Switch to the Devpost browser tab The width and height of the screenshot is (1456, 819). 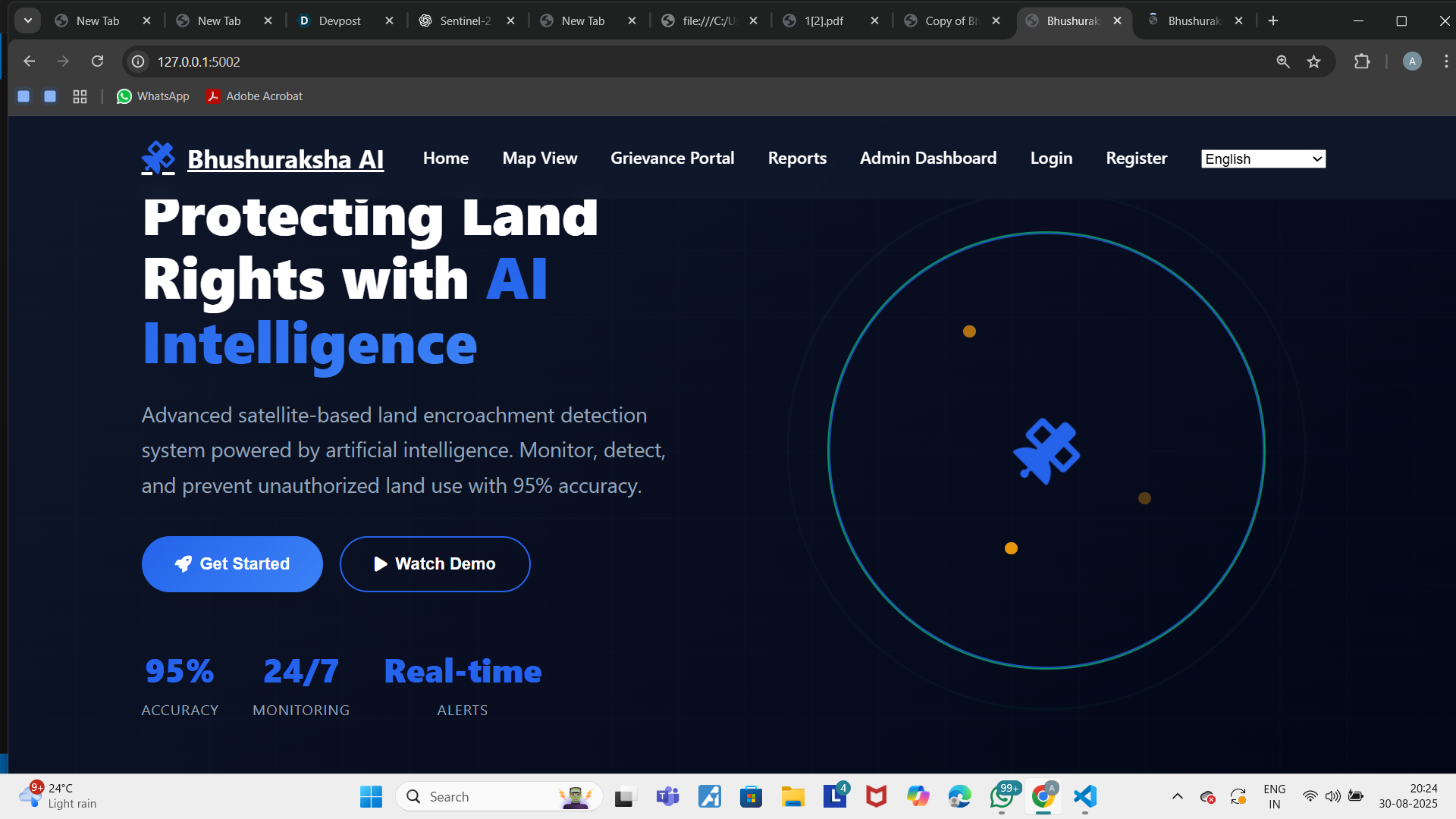(339, 20)
